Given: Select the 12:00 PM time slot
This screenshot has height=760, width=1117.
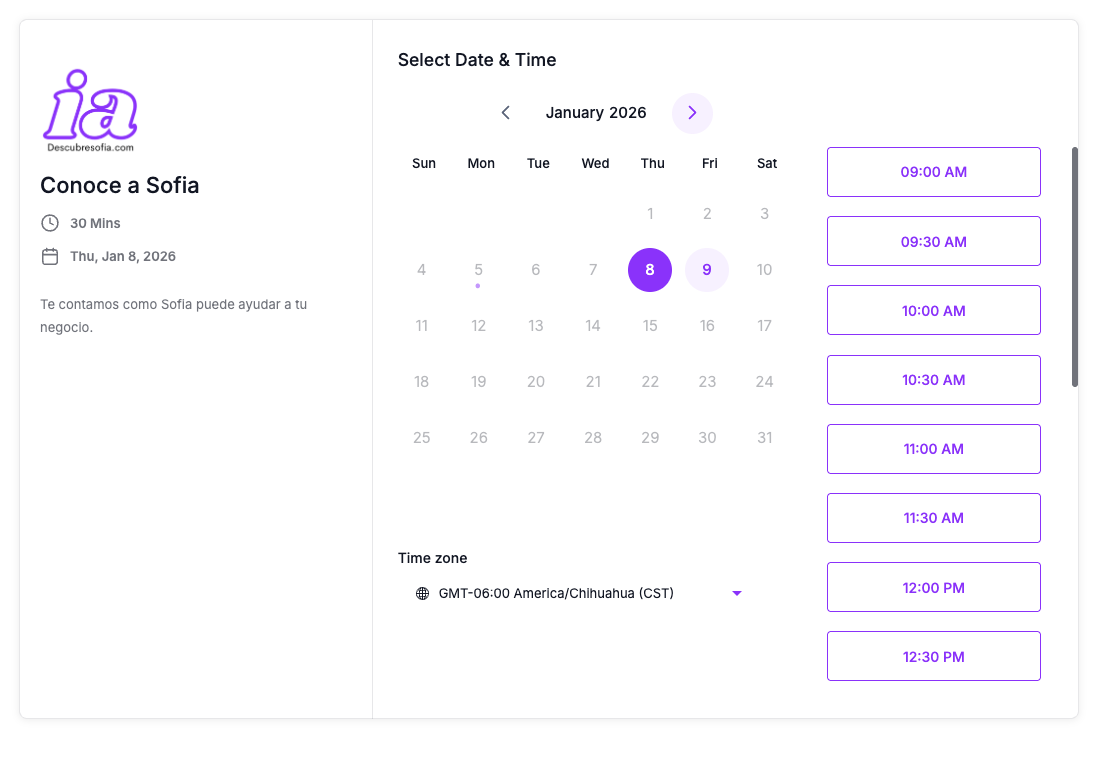Looking at the screenshot, I should 933,587.
